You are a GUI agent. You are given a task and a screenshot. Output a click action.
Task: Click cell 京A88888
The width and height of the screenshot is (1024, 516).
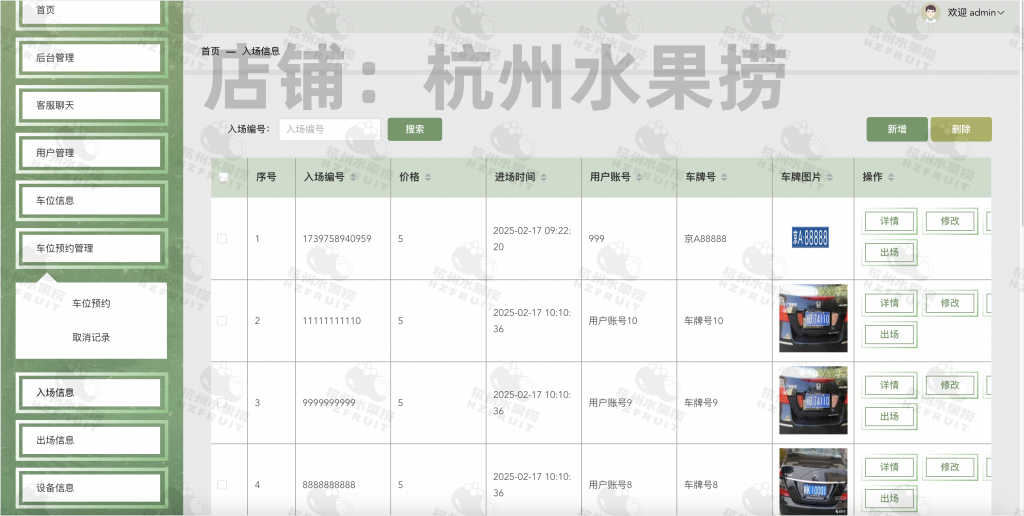[705, 238]
